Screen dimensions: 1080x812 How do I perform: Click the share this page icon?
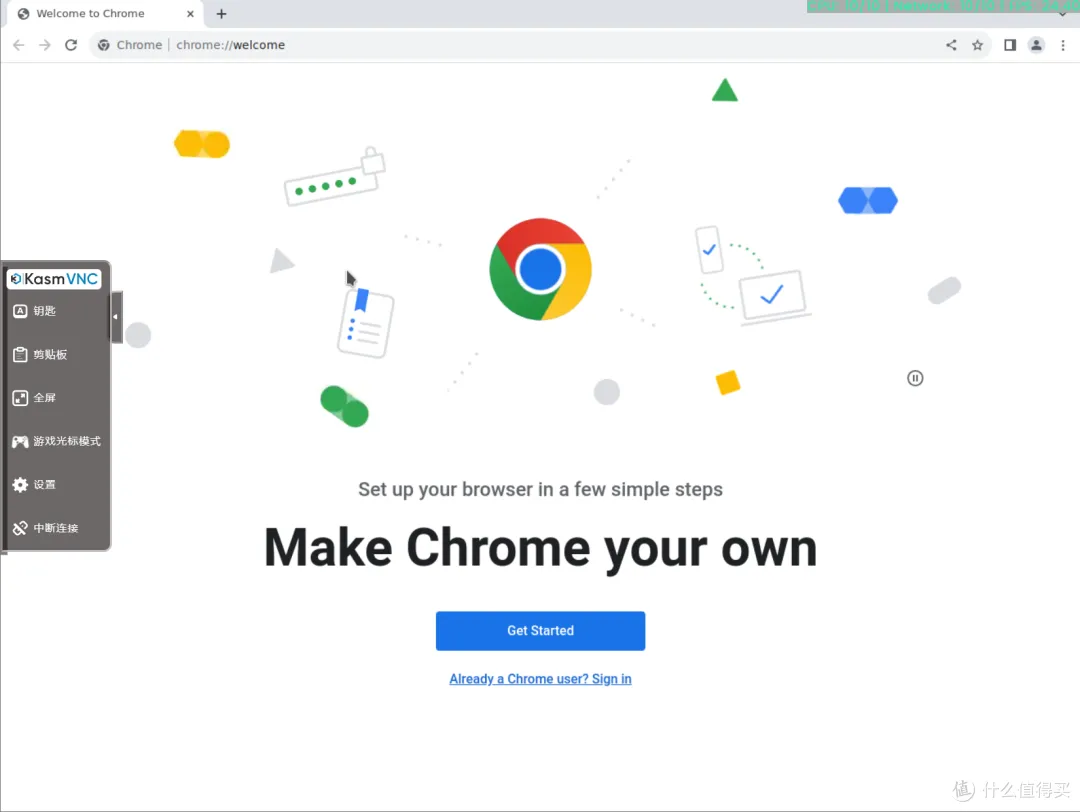[x=951, y=45]
